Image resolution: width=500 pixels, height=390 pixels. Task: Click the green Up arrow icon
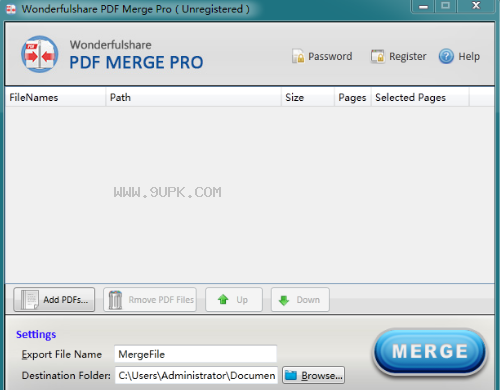[x=223, y=299]
